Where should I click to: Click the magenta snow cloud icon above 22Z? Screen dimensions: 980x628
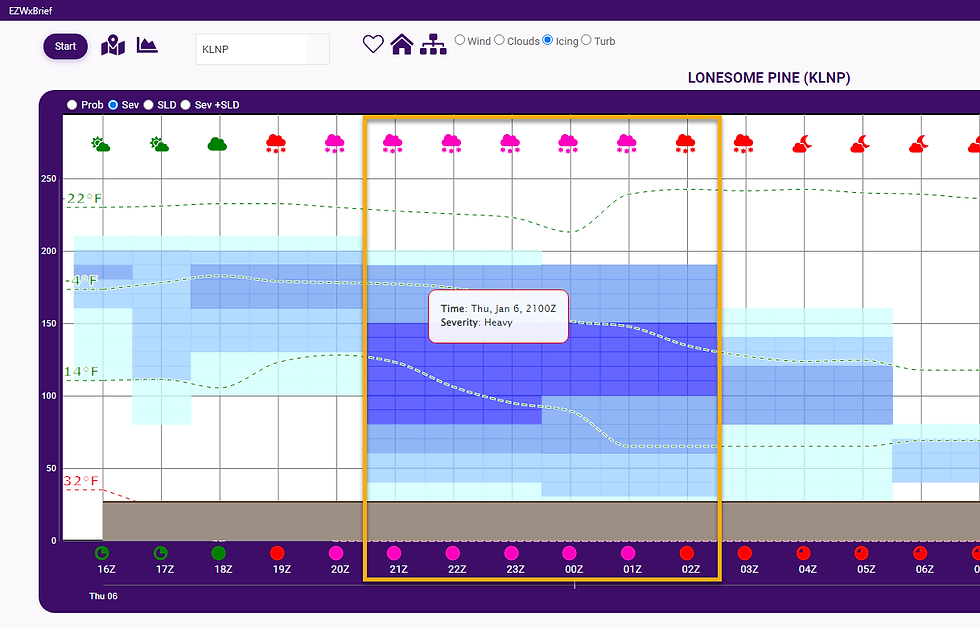pos(451,143)
